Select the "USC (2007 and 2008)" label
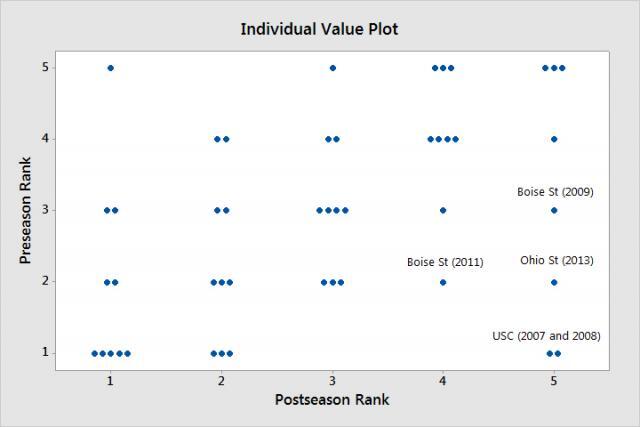640x427 pixels. click(x=547, y=336)
